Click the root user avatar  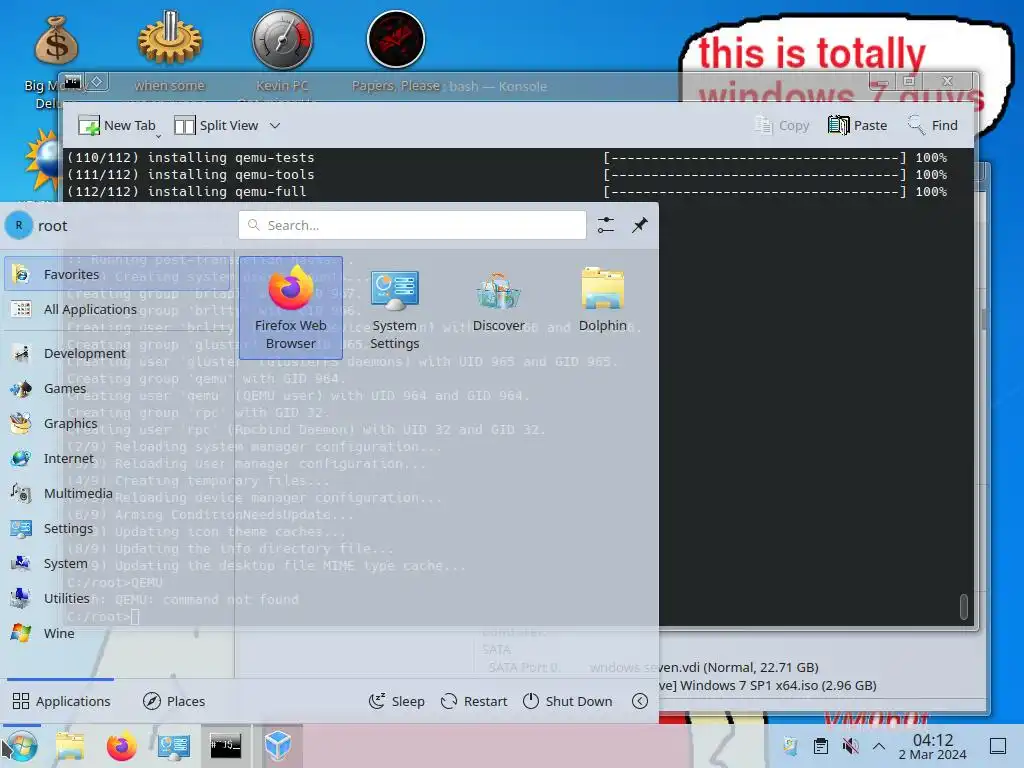19,225
